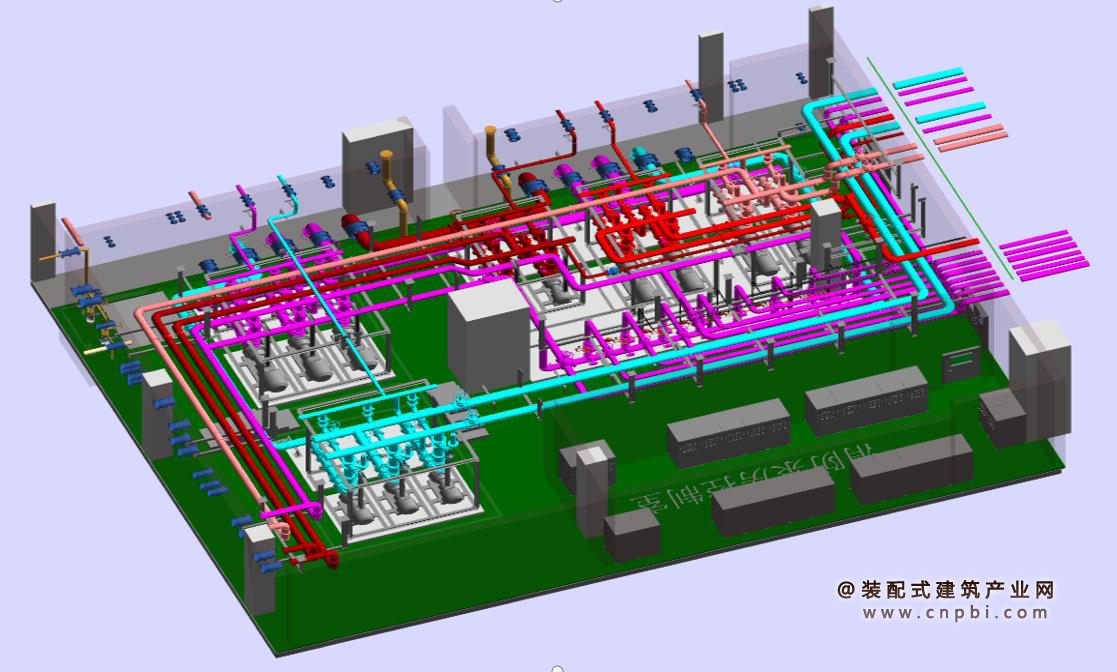Select the light gray cabinet among right-side pipes
This screenshot has width=1117, height=672.
(826, 234)
